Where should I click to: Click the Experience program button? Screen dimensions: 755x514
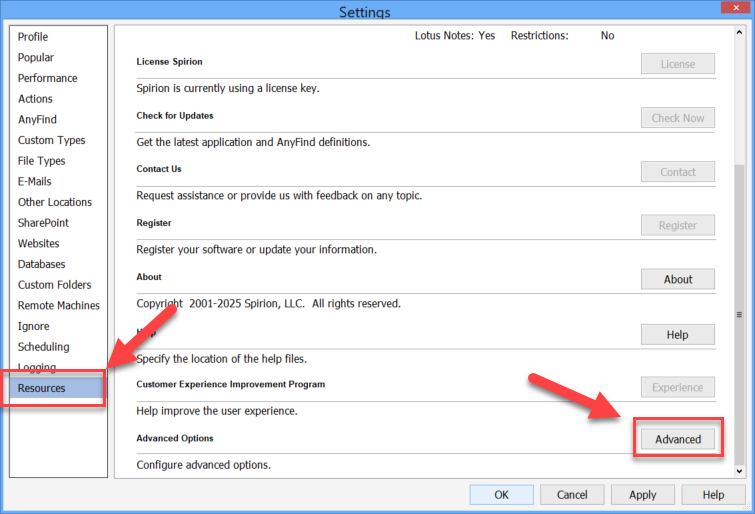click(x=677, y=387)
